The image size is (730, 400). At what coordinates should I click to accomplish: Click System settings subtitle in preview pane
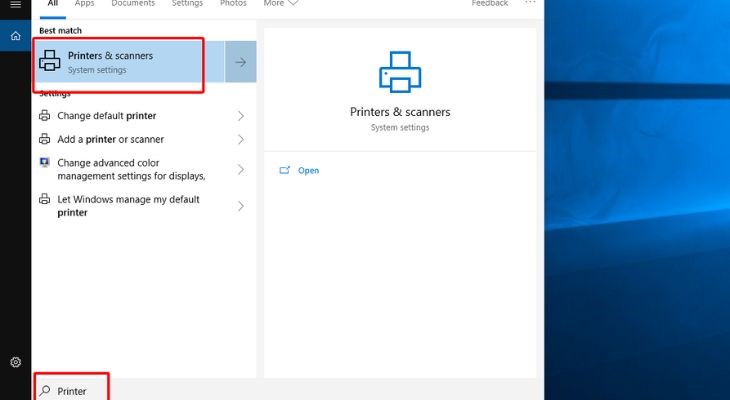pyautogui.click(x=400, y=128)
